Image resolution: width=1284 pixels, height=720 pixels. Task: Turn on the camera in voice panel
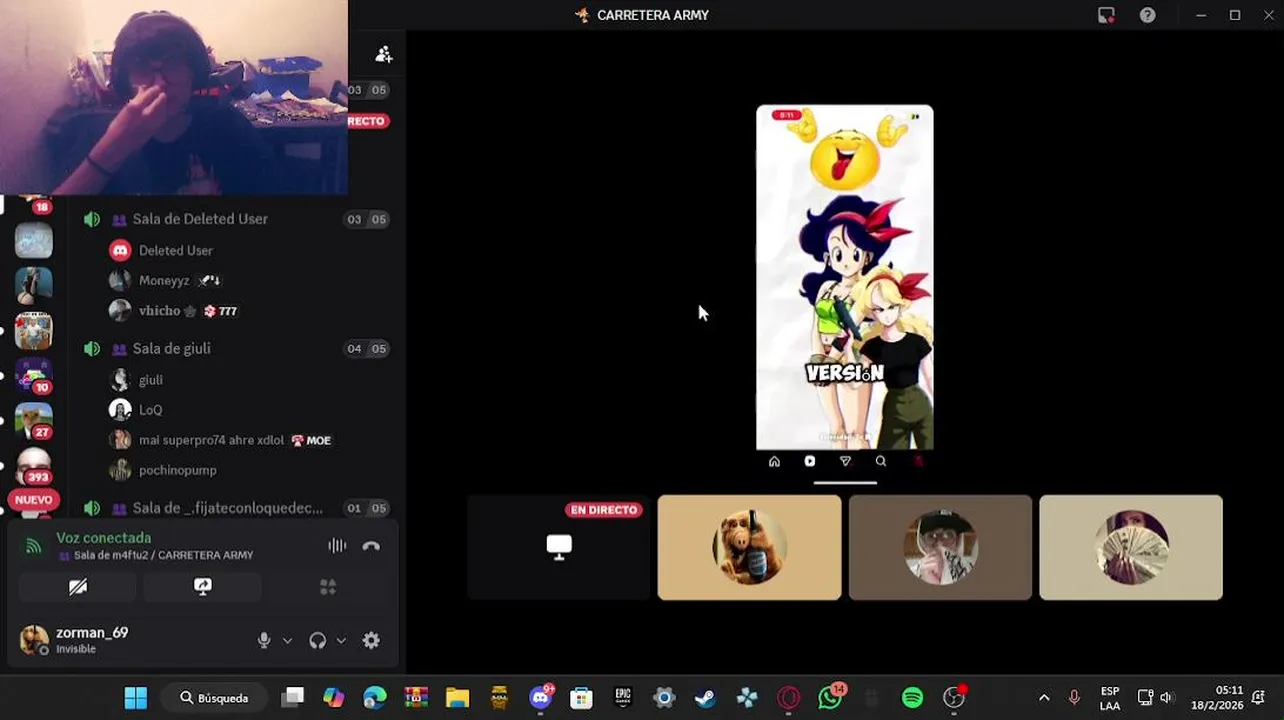[x=78, y=587]
